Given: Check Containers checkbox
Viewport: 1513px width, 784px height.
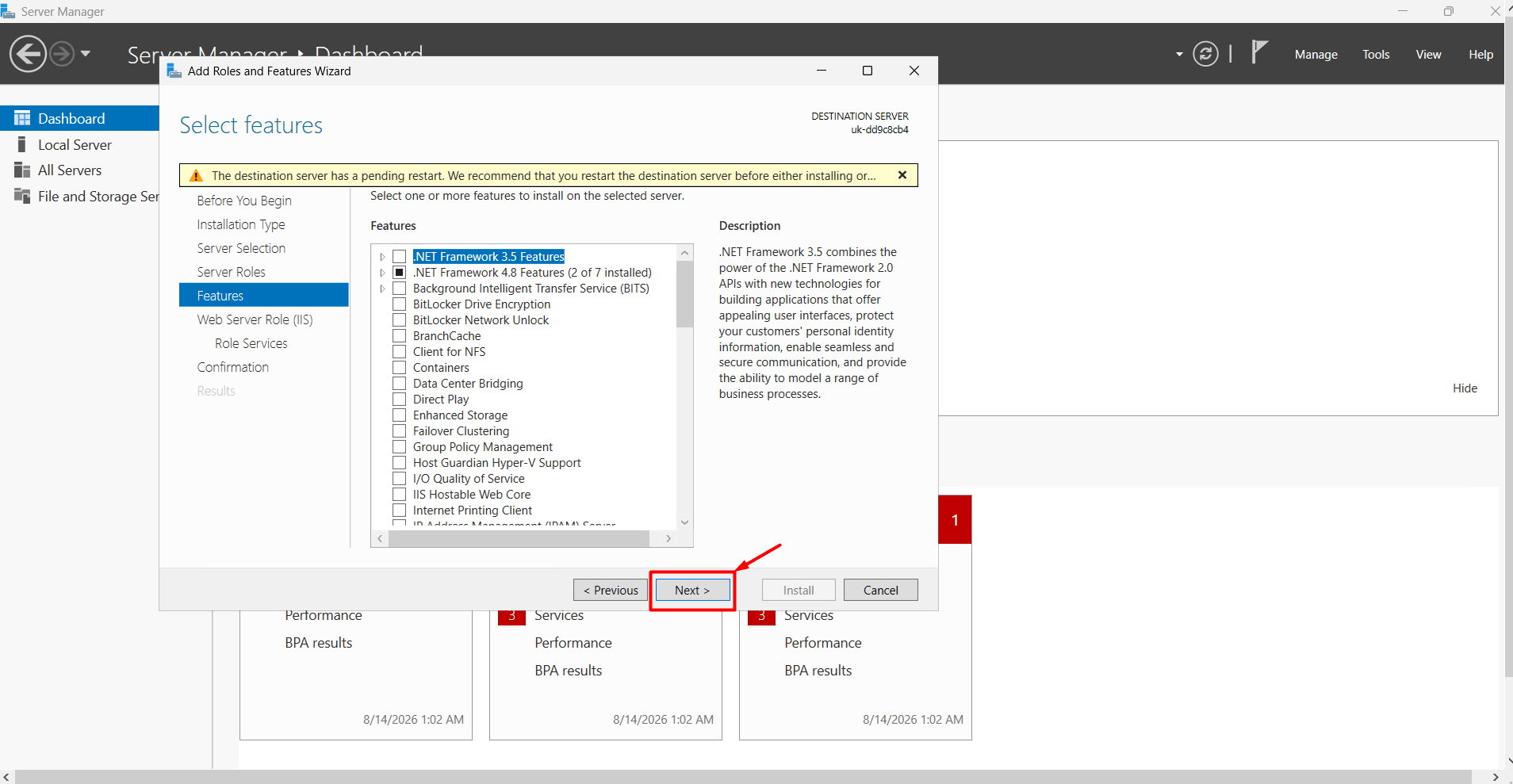Looking at the screenshot, I should click(400, 368).
